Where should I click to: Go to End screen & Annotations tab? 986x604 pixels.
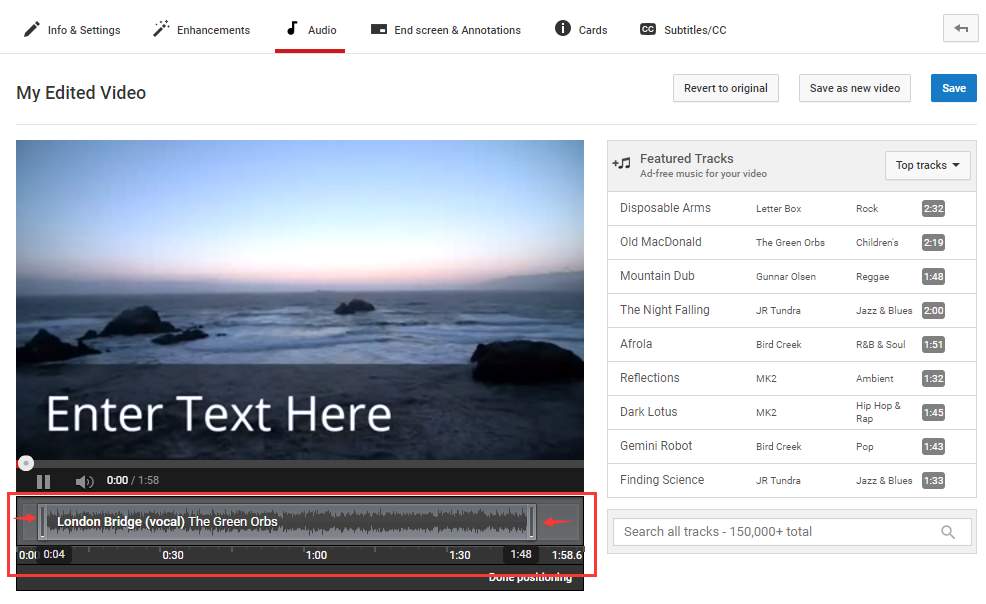tap(445, 30)
